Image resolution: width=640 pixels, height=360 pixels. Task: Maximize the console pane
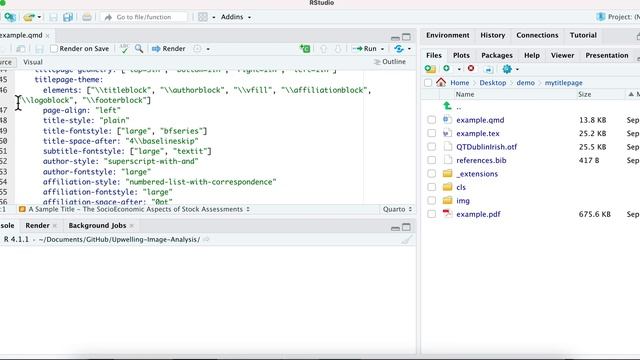(x=407, y=227)
